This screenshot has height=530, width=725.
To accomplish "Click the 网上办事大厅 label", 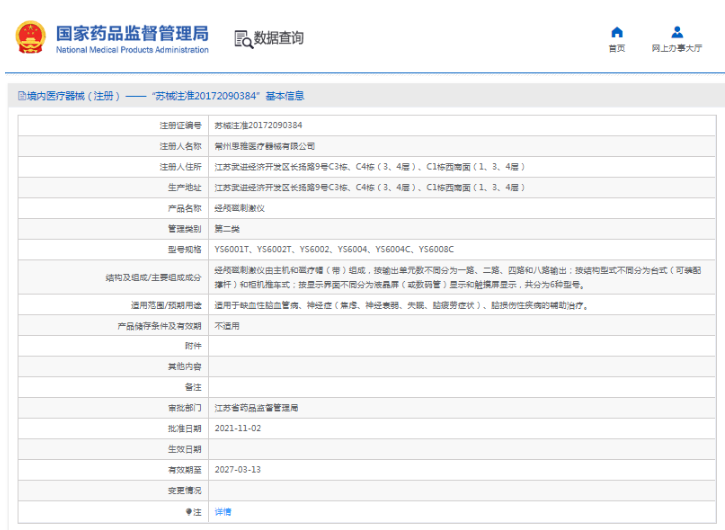I will coord(677,48).
